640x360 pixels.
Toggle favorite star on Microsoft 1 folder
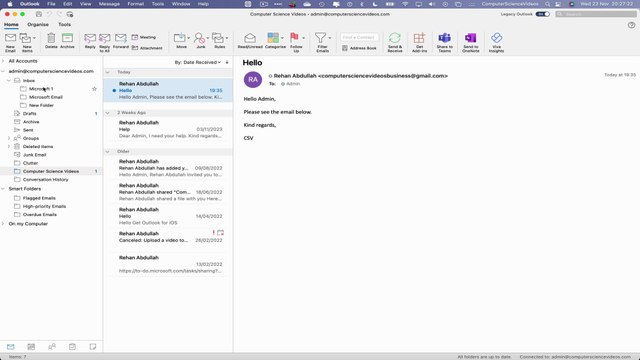click(94, 89)
